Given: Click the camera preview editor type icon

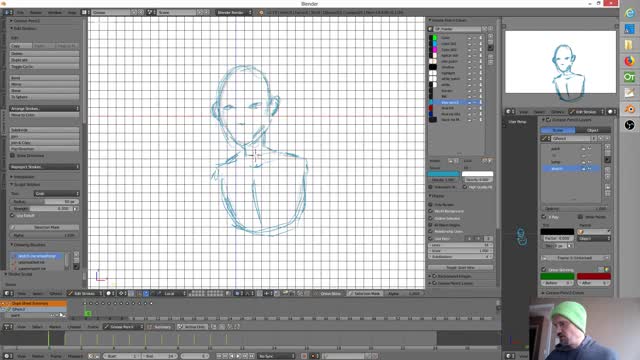Looking at the screenshot, I should coord(509,111).
